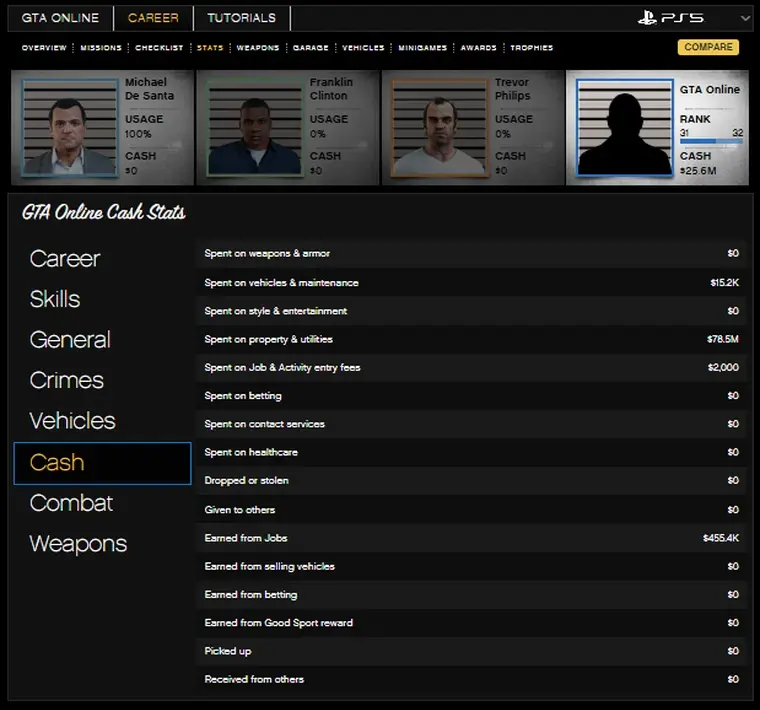Open the Career top tab

point(153,18)
